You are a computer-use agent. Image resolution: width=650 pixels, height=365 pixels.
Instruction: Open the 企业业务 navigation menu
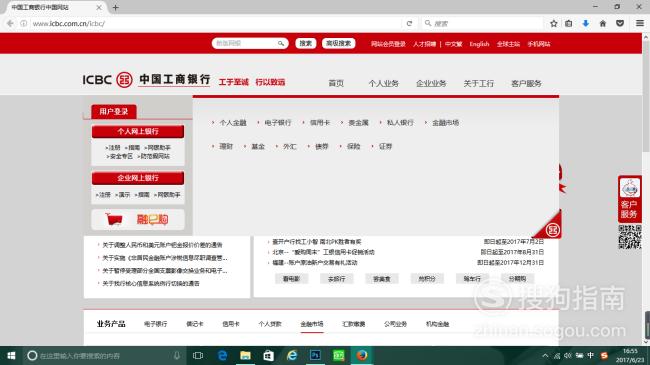(x=431, y=83)
